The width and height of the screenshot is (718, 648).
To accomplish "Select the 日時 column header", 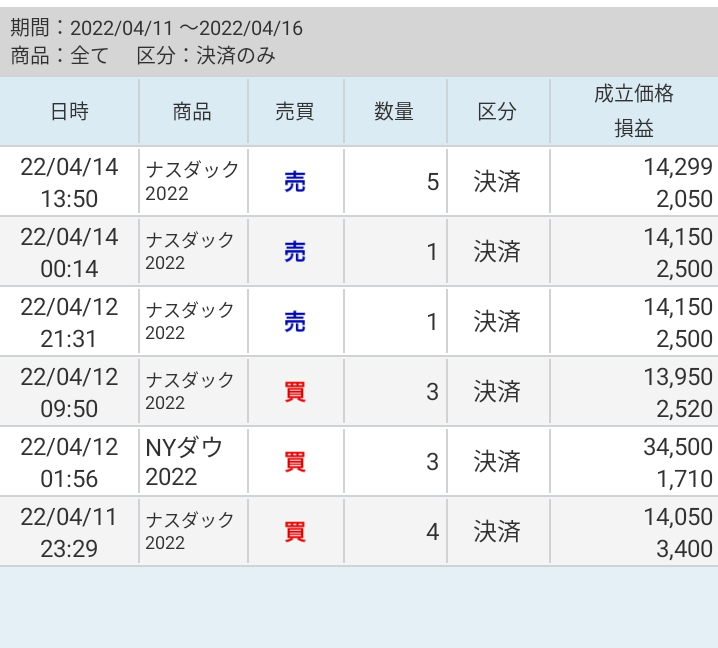I will [x=69, y=112].
